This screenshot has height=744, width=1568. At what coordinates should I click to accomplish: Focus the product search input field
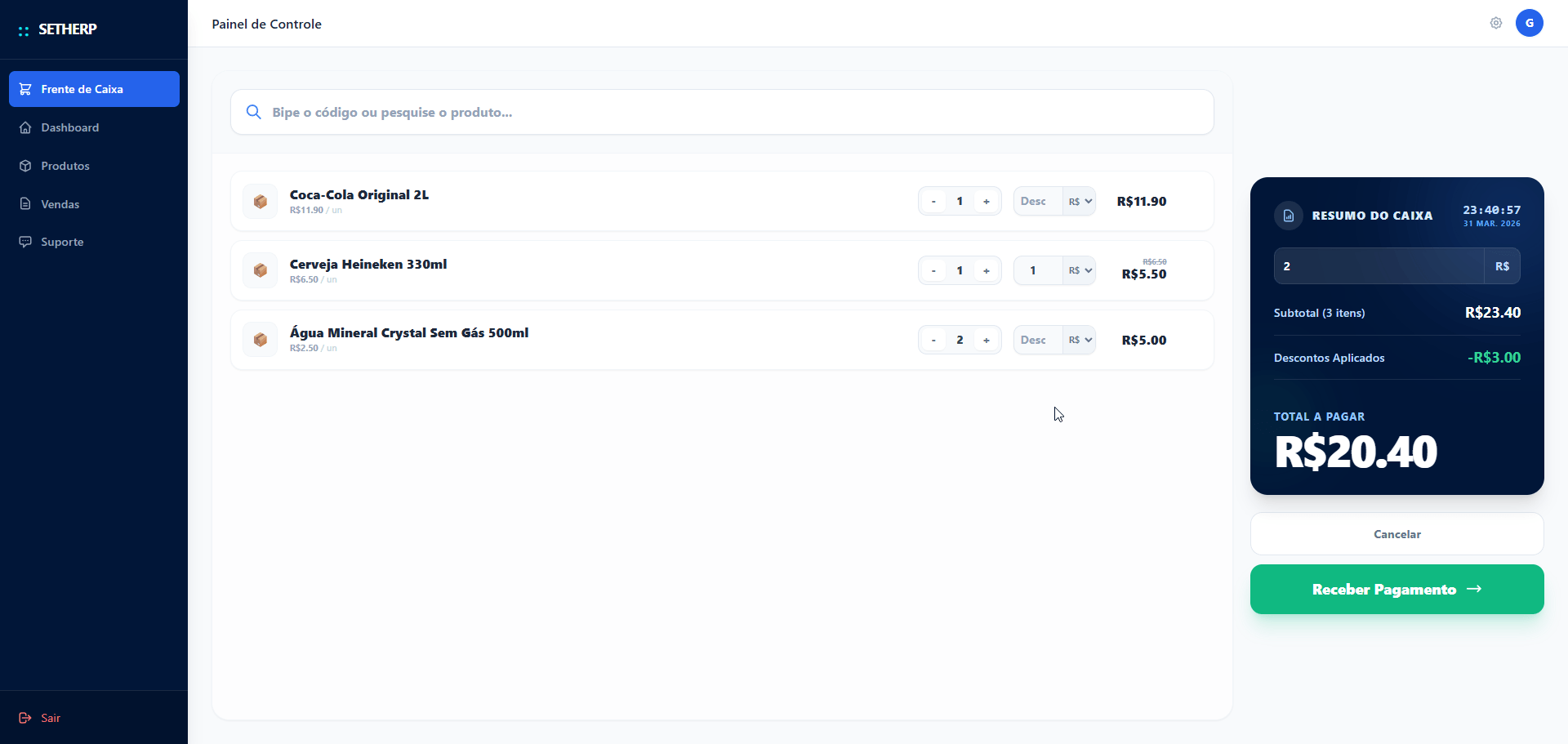(x=735, y=112)
